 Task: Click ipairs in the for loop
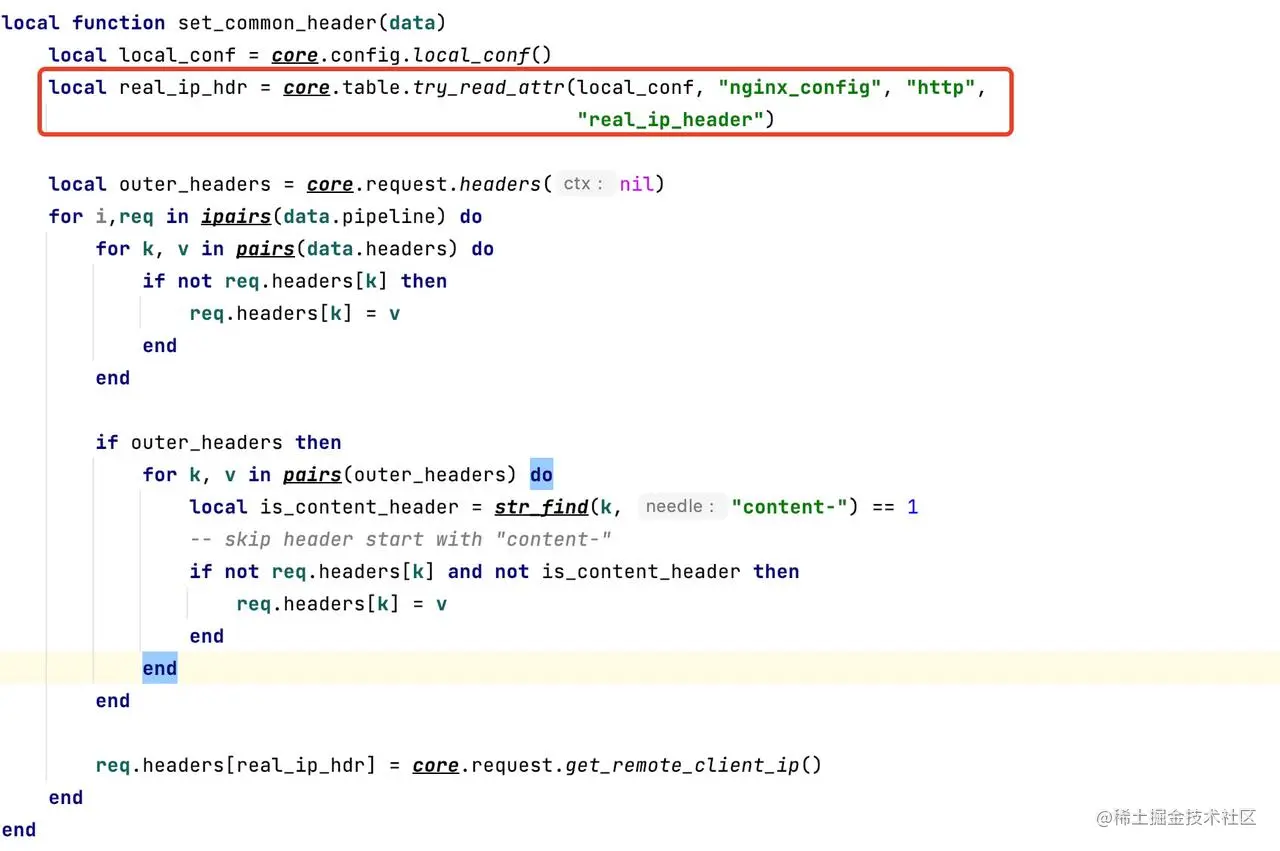[236, 217]
